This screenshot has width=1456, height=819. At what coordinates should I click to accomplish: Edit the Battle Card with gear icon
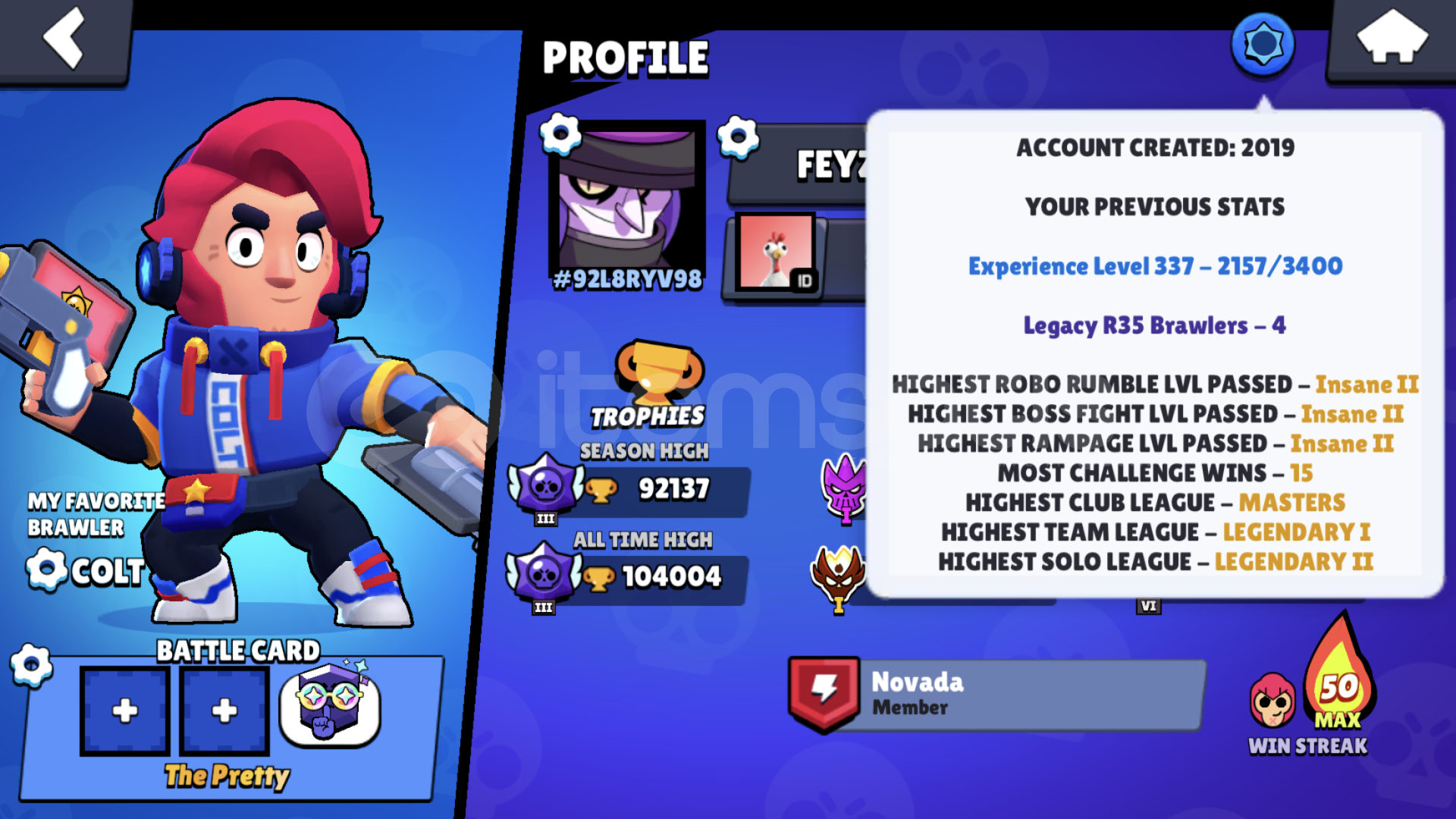click(x=31, y=666)
